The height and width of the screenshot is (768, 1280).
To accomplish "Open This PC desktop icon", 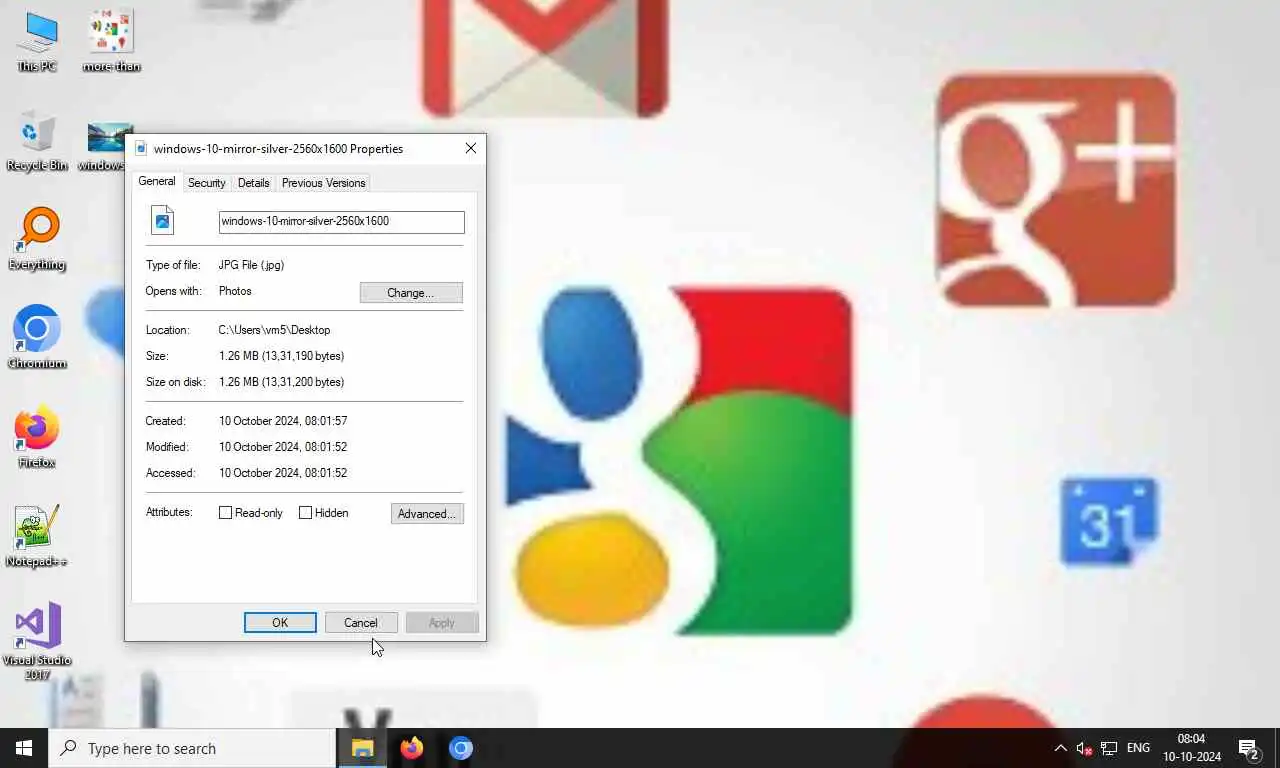I will [x=37, y=41].
